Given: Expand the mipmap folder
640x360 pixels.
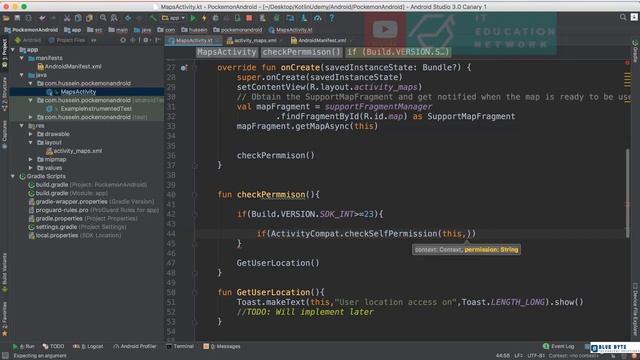Looking at the screenshot, I should coord(31,159).
